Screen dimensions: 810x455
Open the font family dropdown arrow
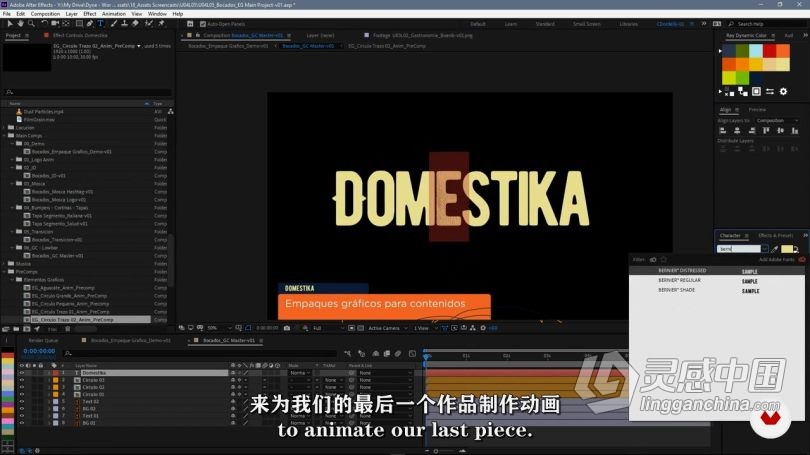[765, 249]
